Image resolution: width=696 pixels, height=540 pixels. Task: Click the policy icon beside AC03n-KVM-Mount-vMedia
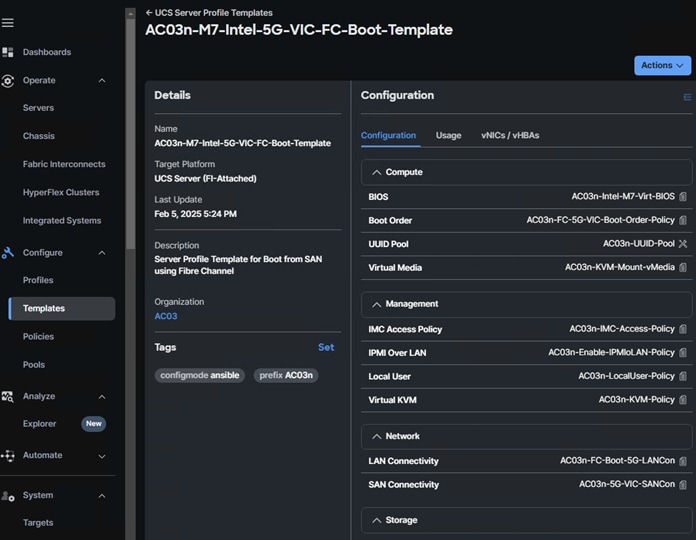tap(683, 267)
